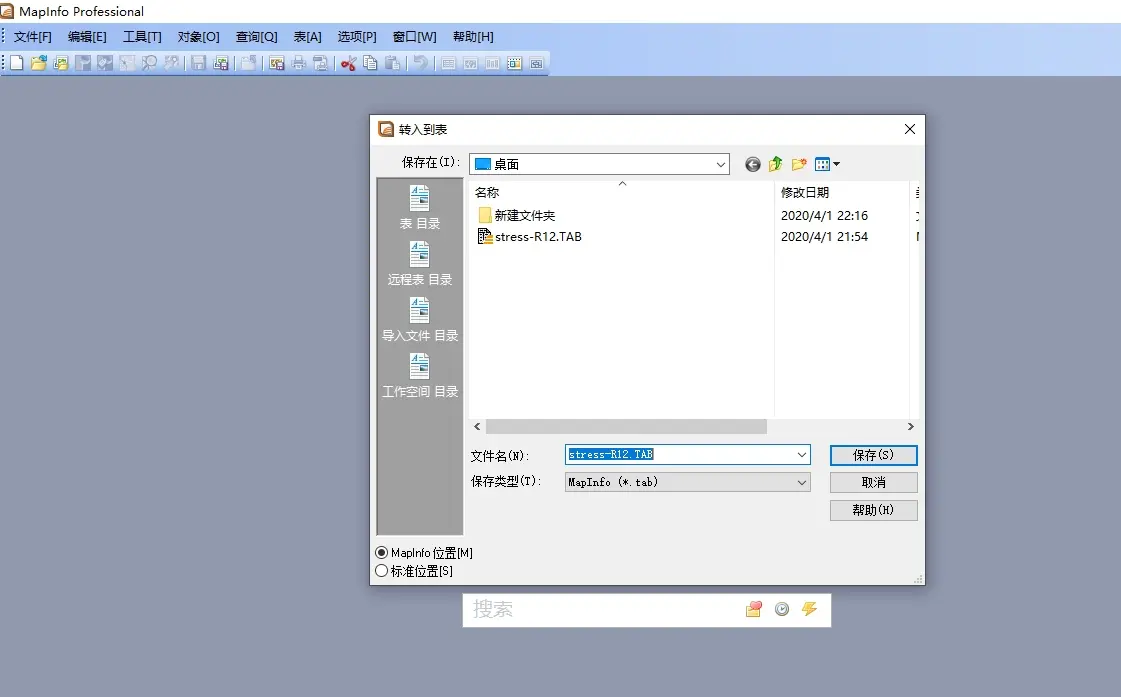Click the Paste clipboard toolbar icon
Image resolution: width=1121 pixels, height=697 pixels.
[x=392, y=63]
